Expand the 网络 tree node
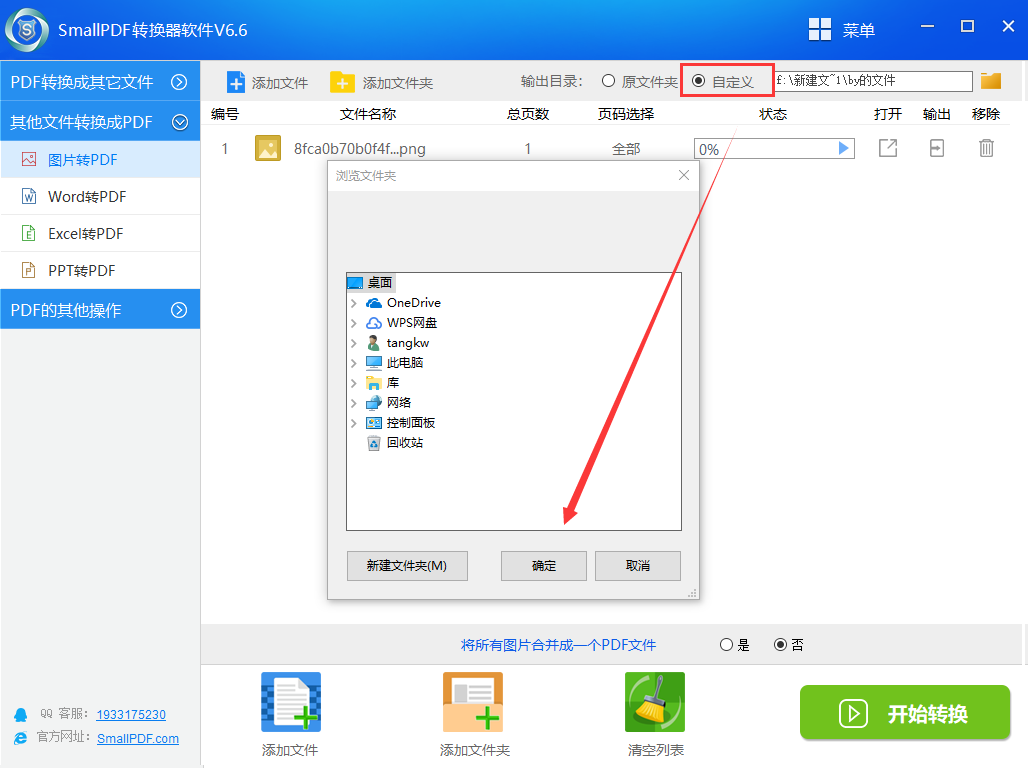 (354, 403)
